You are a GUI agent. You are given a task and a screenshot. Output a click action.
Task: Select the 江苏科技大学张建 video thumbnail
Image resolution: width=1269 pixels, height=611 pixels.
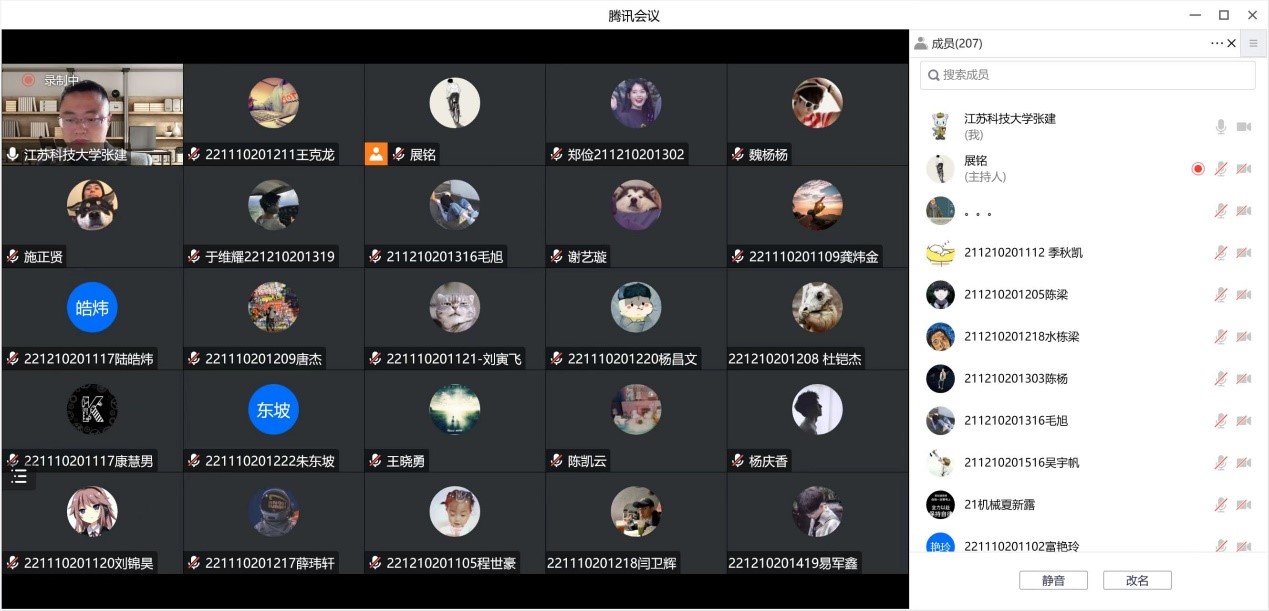tap(92, 114)
